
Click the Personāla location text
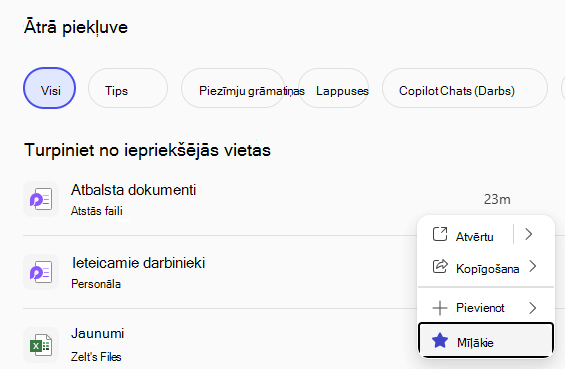click(96, 284)
